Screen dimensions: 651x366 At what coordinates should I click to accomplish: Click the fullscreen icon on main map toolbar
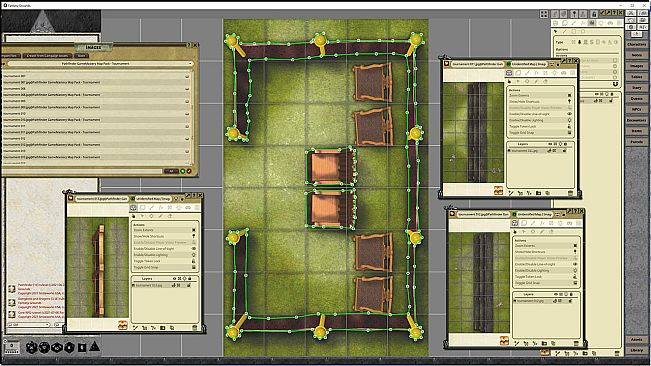[x=543, y=14]
